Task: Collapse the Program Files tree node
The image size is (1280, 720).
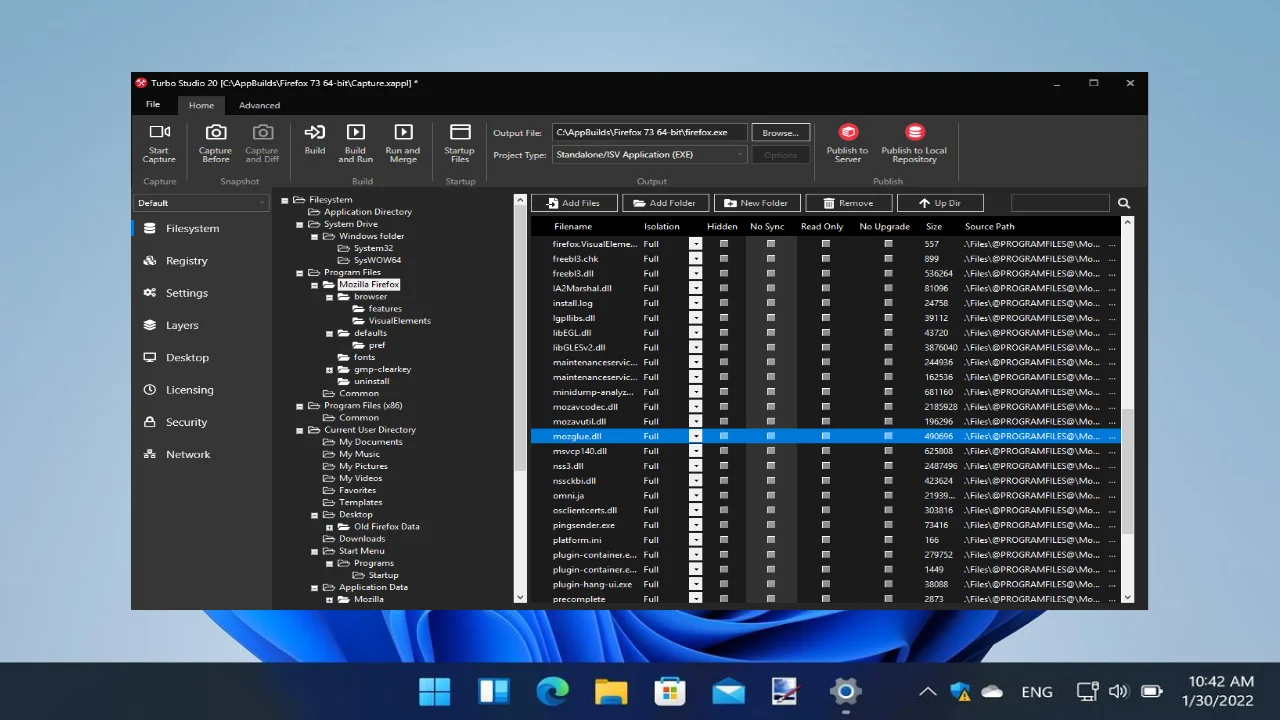Action: pos(299,273)
